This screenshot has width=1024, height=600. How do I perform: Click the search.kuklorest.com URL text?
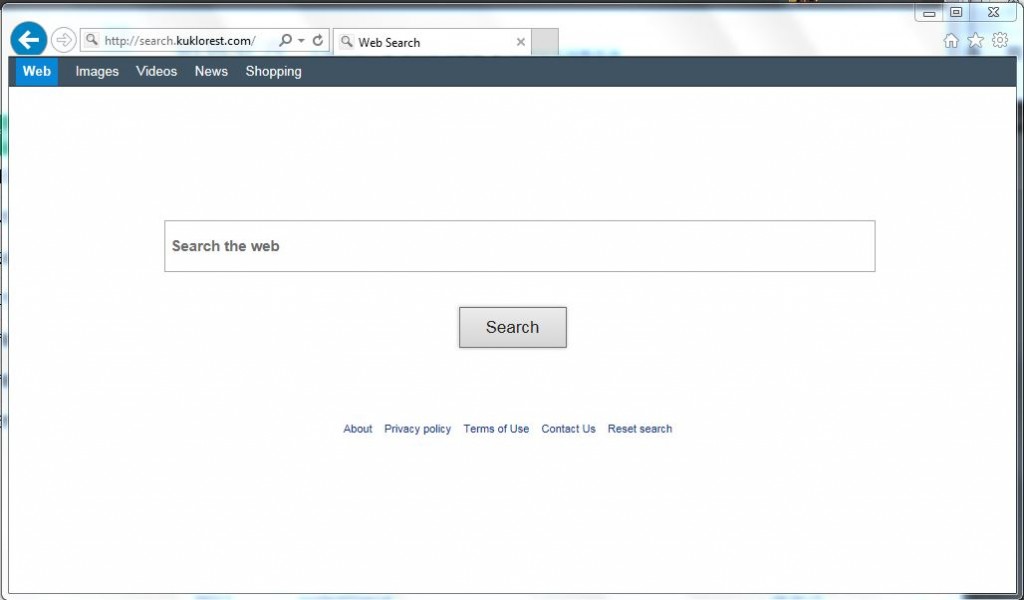pyautogui.click(x=180, y=40)
